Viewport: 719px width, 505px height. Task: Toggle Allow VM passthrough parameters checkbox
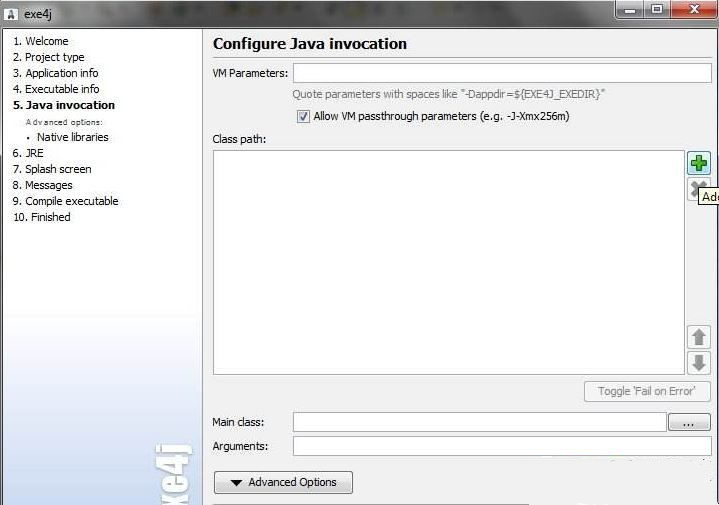pyautogui.click(x=303, y=117)
